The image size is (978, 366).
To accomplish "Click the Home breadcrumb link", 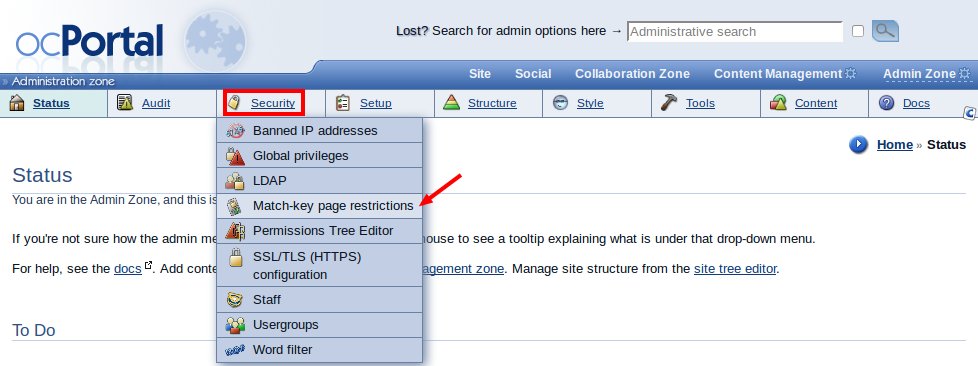I will pyautogui.click(x=894, y=145).
